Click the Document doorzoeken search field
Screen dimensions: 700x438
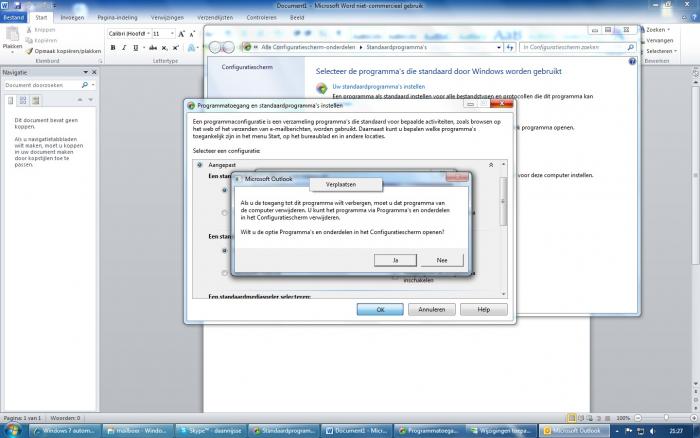(x=42, y=85)
